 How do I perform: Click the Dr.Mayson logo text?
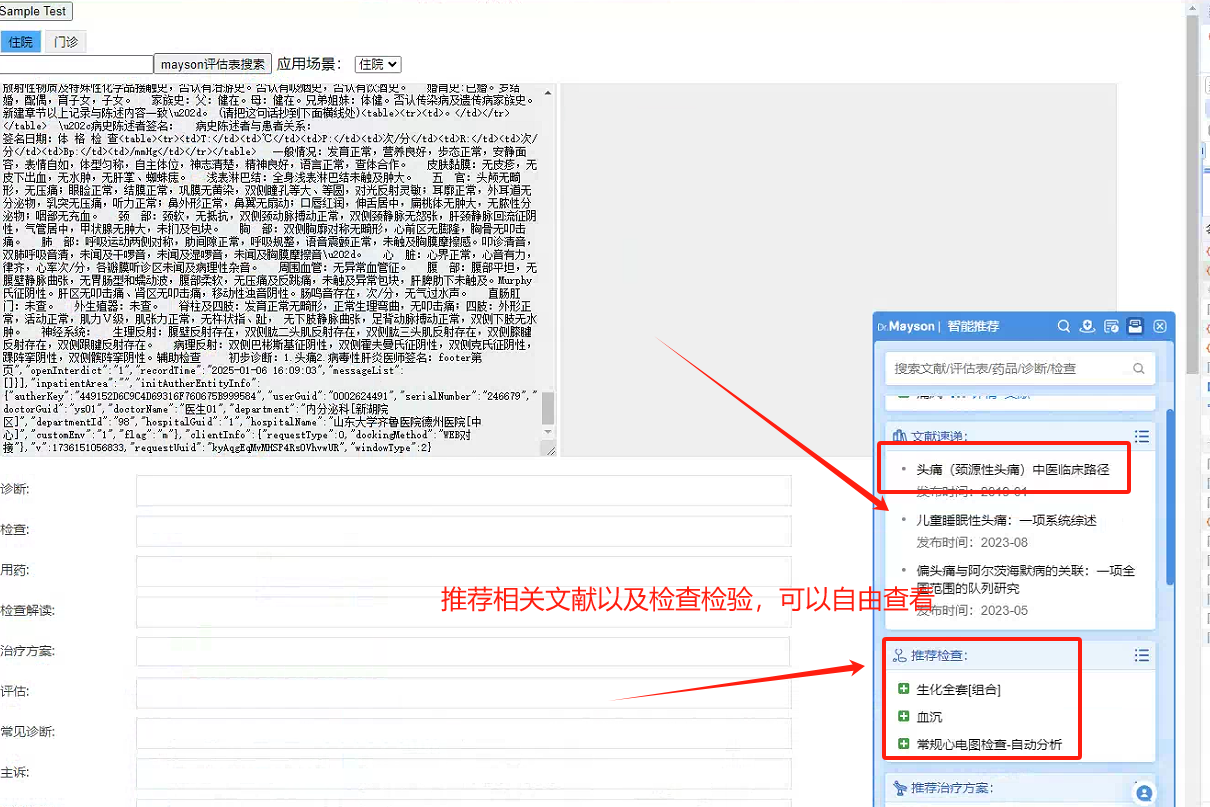905,326
